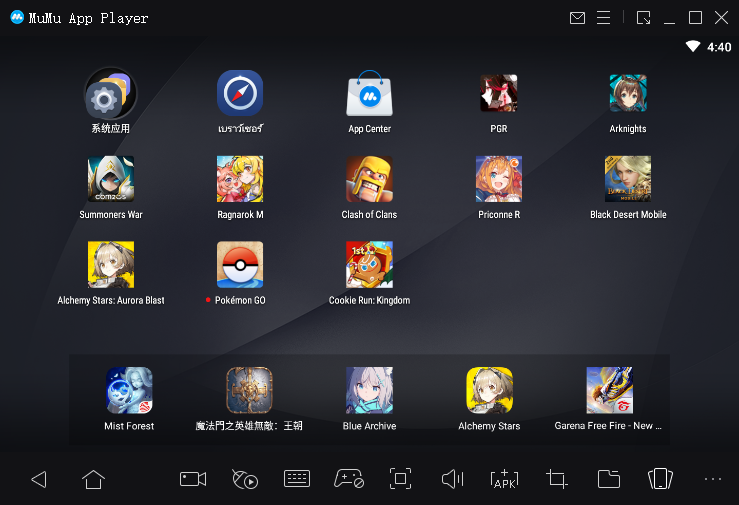Click the Wi-Fi status indicator

[692, 47]
